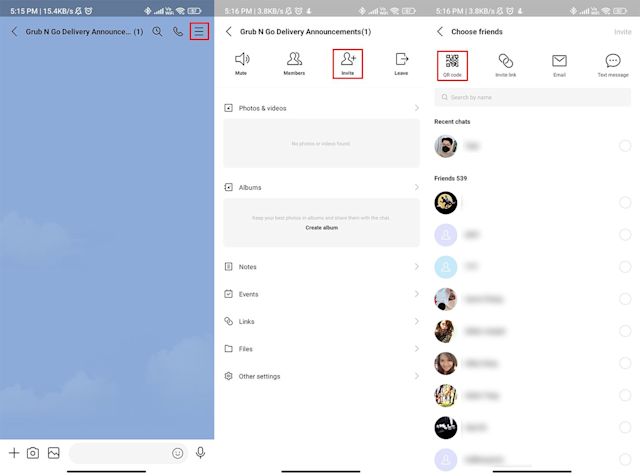
Task: Invite via QR code
Action: [x=452, y=66]
